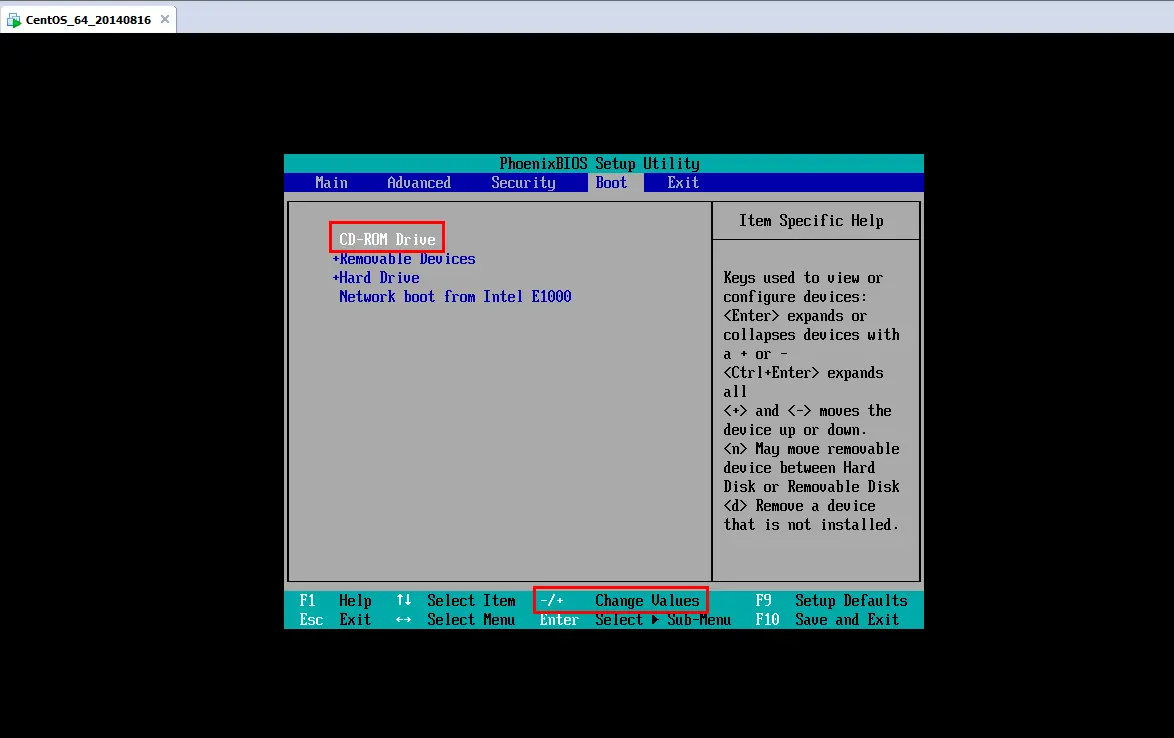
Task: Click the Esc Exit hint
Action: (x=335, y=620)
